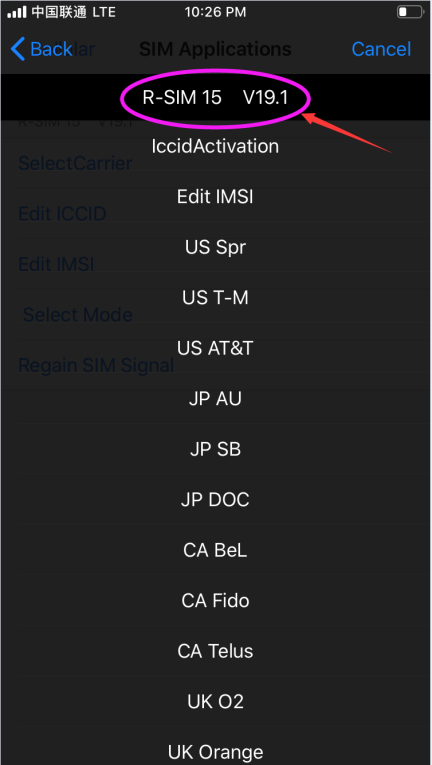Viewport: 432px width, 765px height.
Task: Open the Edit IMSI option
Action: tap(215, 197)
